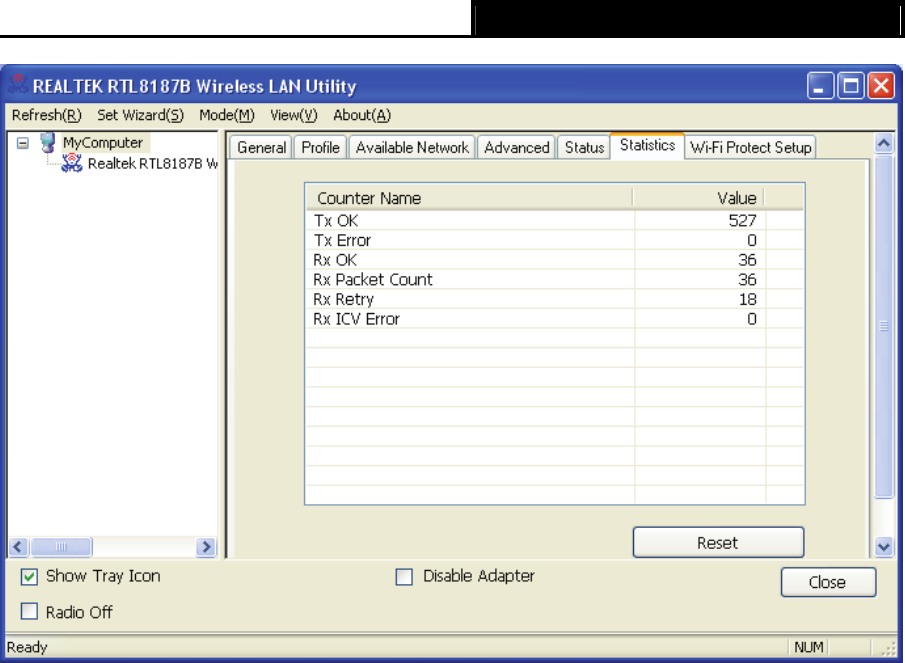This screenshot has height=663, width=905.
Task: Click the MyComputer icon in tree
Action: click(48, 142)
